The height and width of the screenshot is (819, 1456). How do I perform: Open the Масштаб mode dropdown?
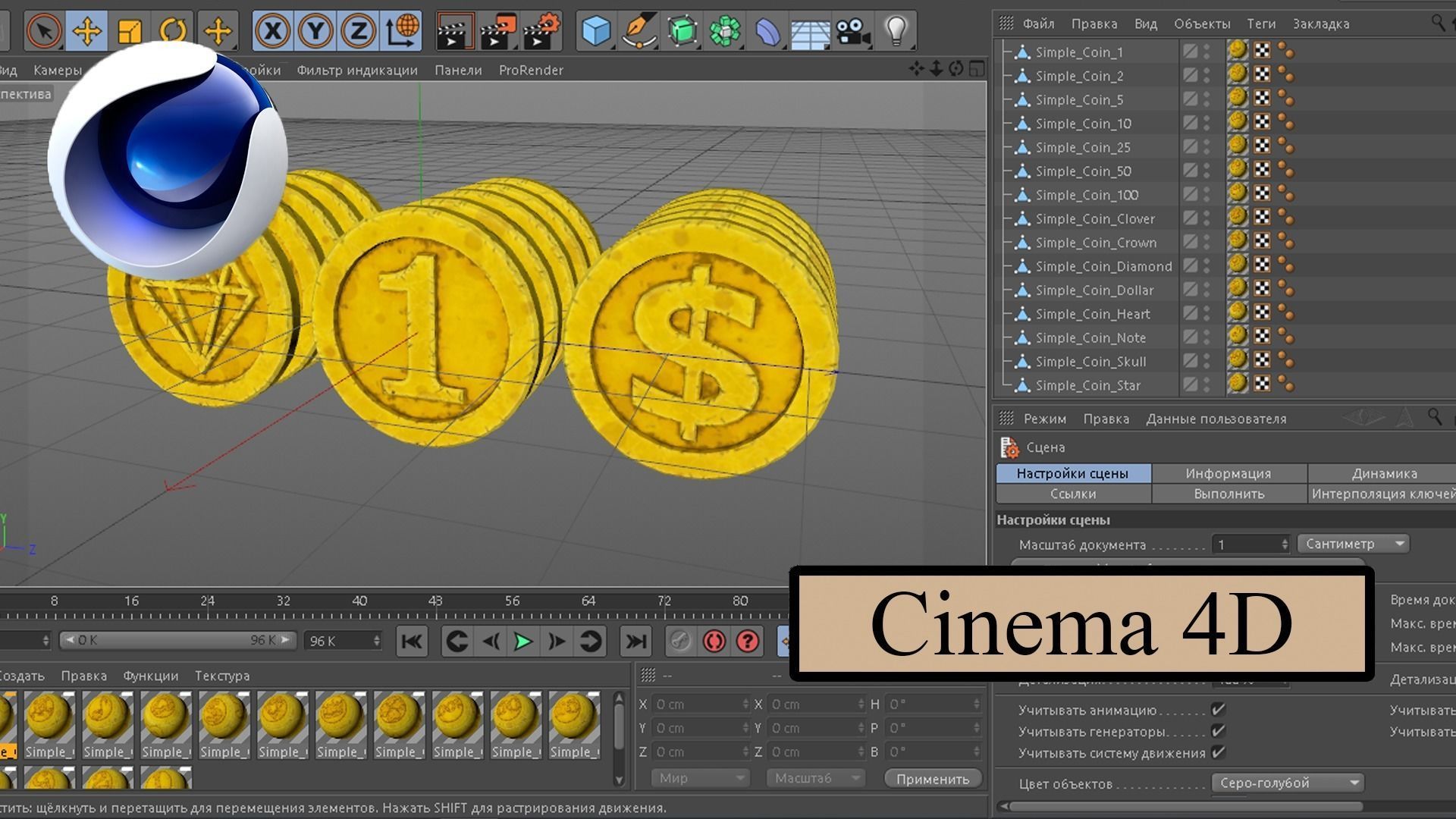coord(814,778)
